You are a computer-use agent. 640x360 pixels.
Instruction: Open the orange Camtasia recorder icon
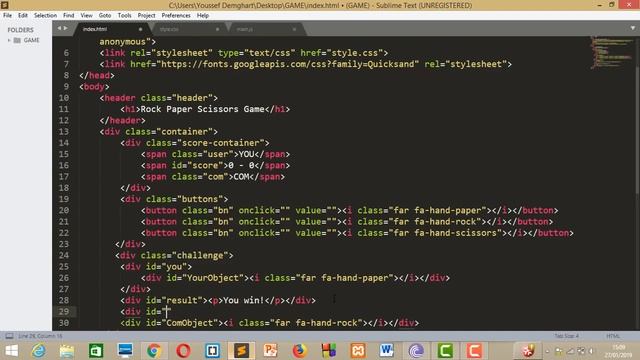[474, 351]
